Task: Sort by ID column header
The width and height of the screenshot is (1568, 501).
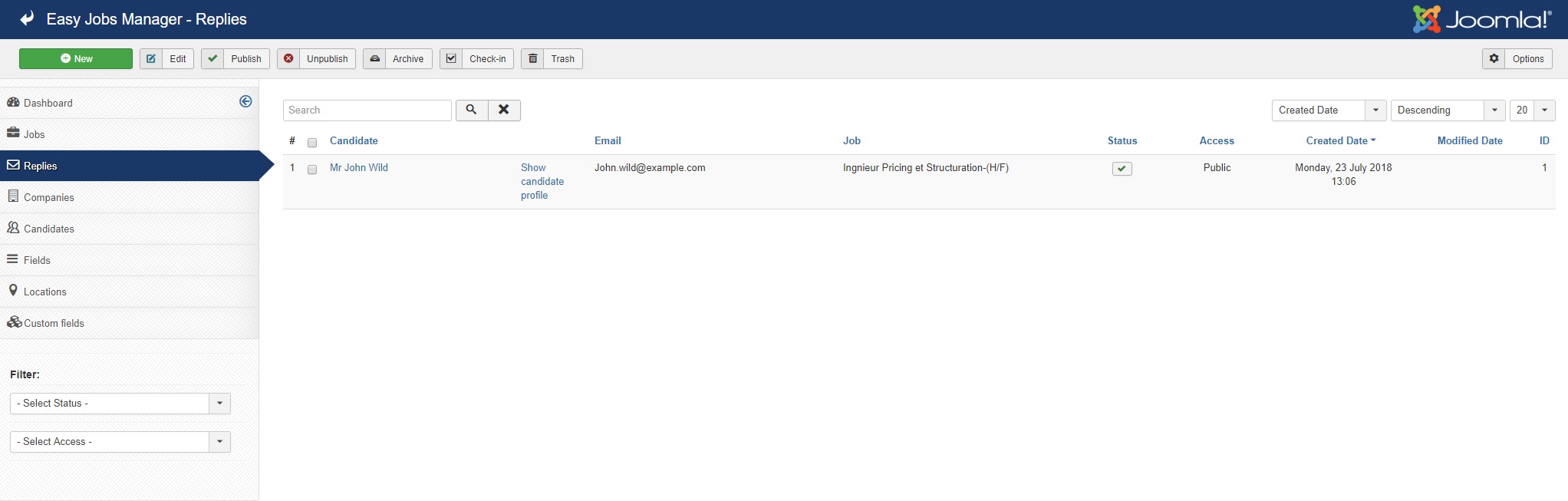Action: 1544,140
